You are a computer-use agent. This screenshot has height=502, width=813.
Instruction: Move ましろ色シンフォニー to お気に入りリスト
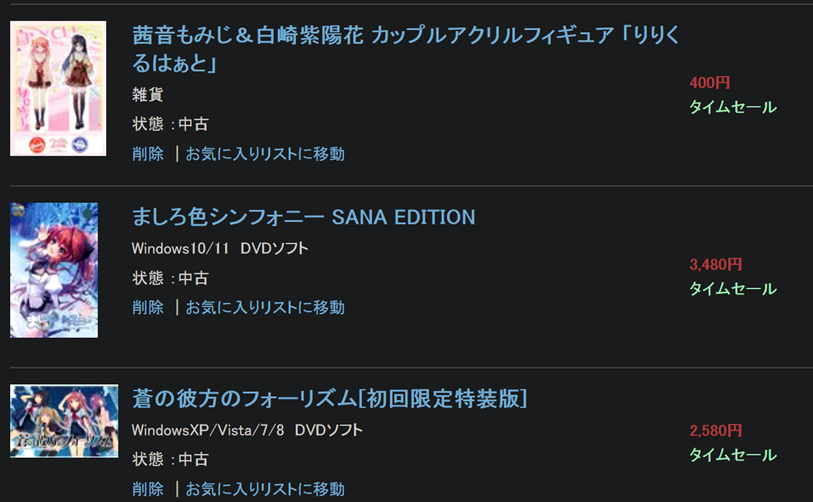point(265,307)
